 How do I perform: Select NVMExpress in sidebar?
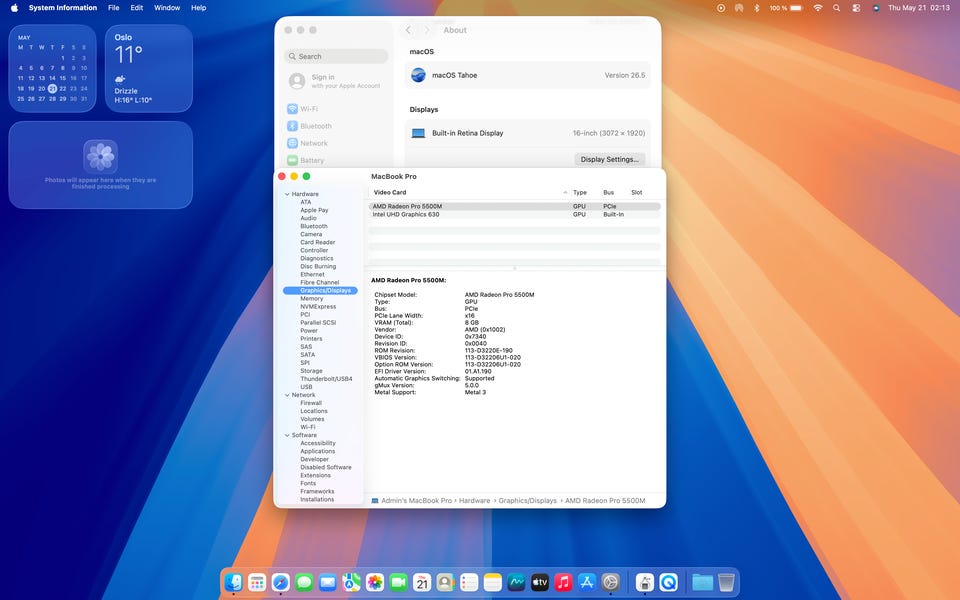318,307
